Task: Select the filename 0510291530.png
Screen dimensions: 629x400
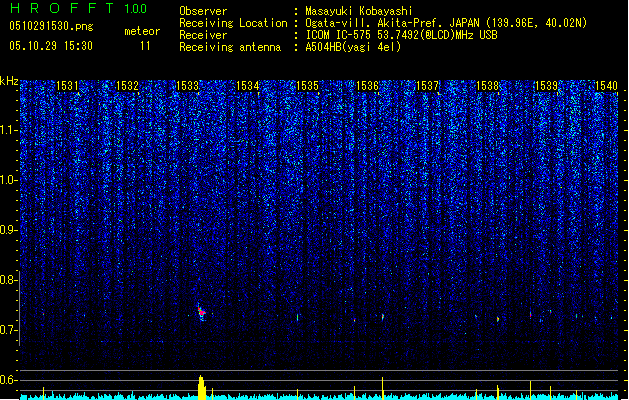Action: (51, 26)
